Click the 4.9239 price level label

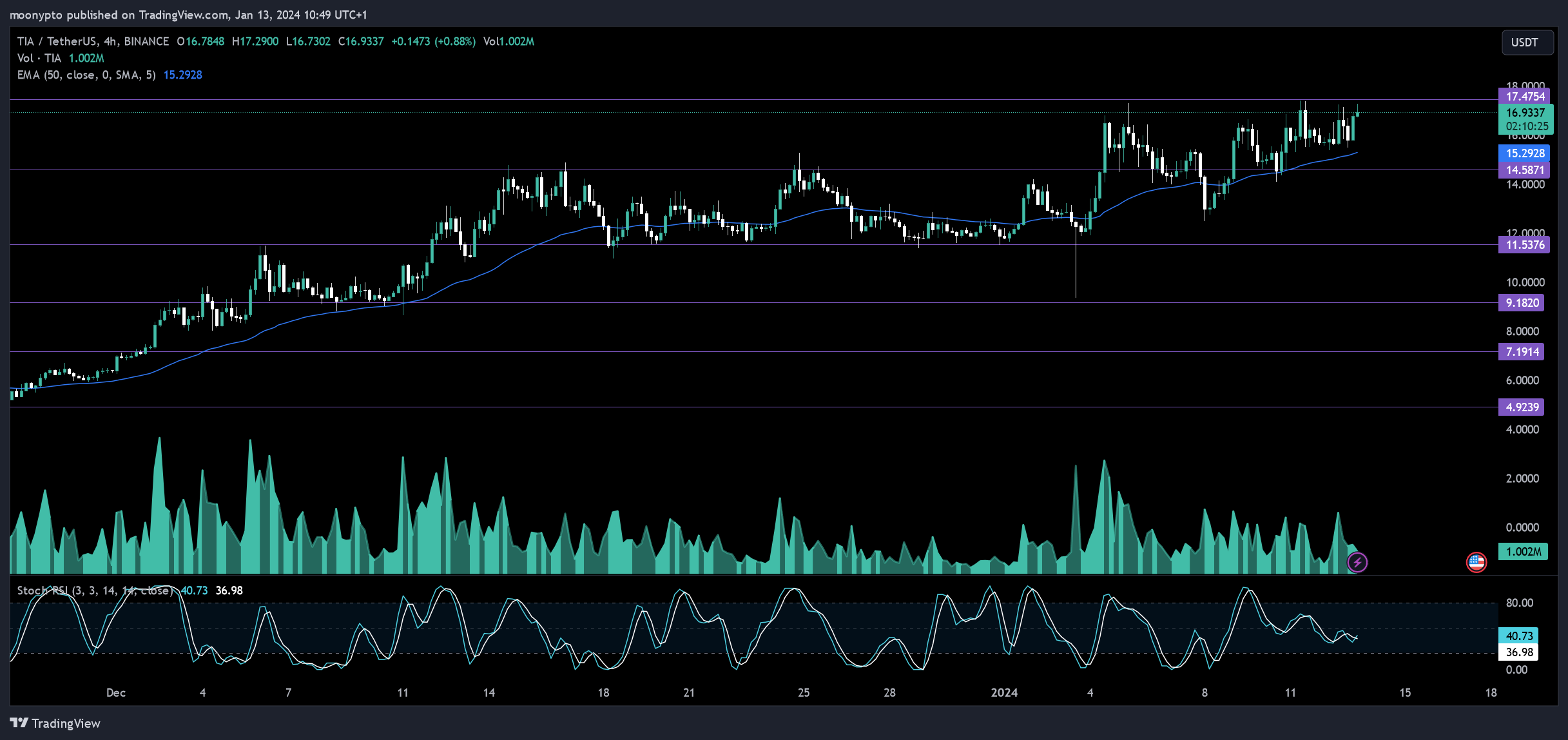click(1521, 407)
